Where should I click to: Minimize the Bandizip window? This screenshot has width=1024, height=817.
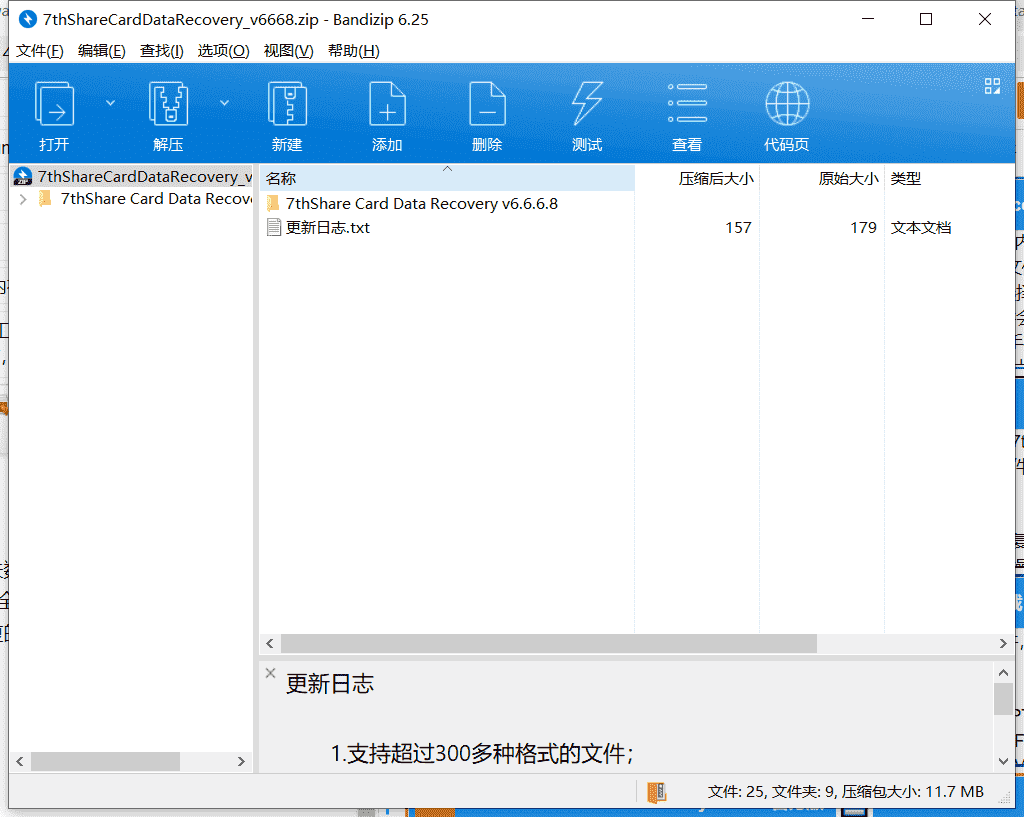[x=868, y=19]
